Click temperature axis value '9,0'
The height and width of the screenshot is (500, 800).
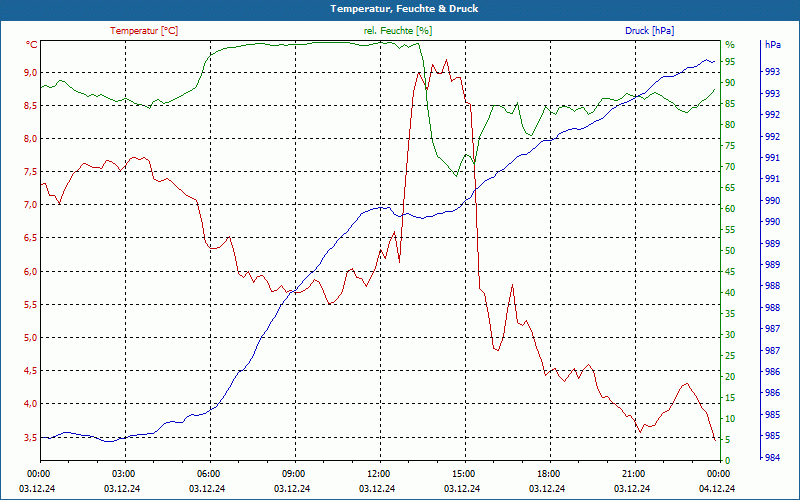pyautogui.click(x=31, y=72)
